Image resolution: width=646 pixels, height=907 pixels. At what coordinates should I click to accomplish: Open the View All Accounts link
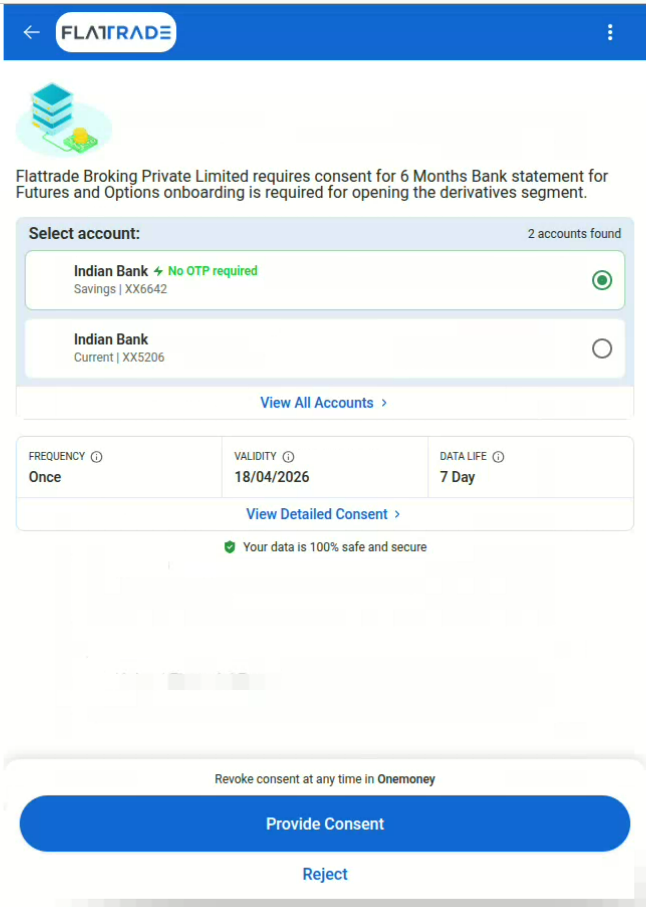click(316, 403)
